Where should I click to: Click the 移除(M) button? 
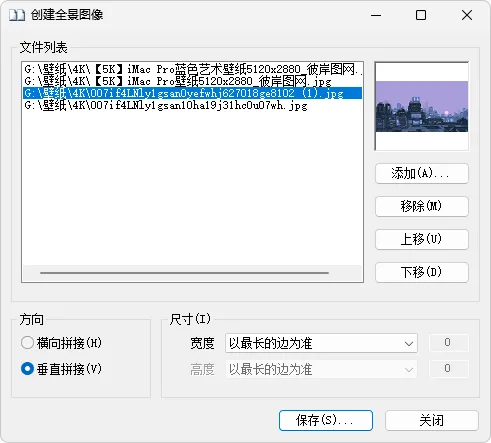pos(422,206)
